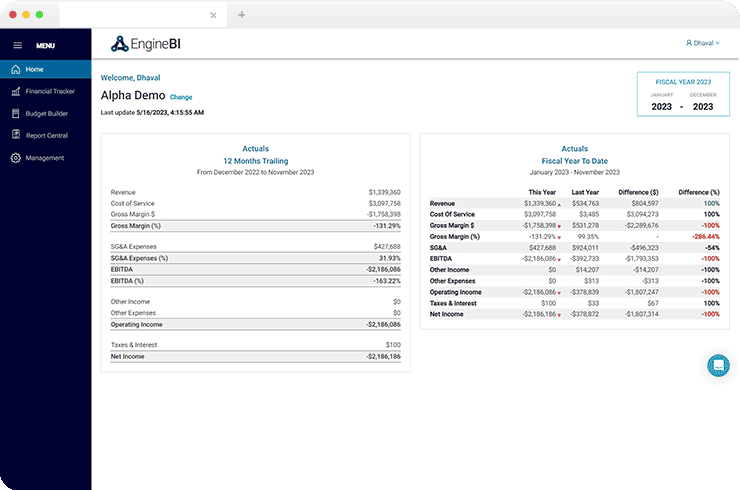Open Report Central from the sidebar
This screenshot has width=740, height=490.
[46, 135]
